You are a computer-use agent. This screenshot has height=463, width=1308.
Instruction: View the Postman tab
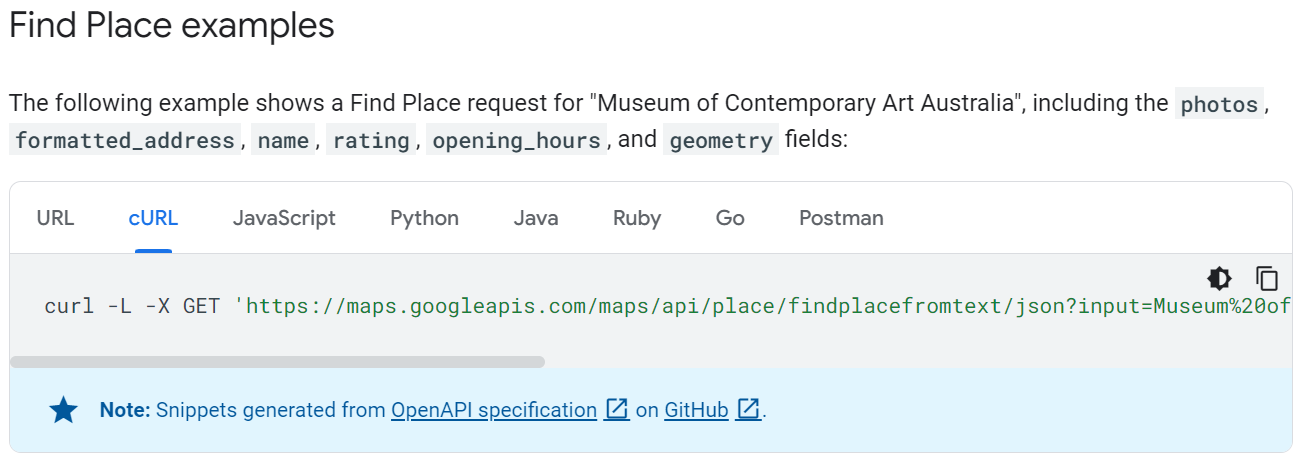tap(841, 218)
